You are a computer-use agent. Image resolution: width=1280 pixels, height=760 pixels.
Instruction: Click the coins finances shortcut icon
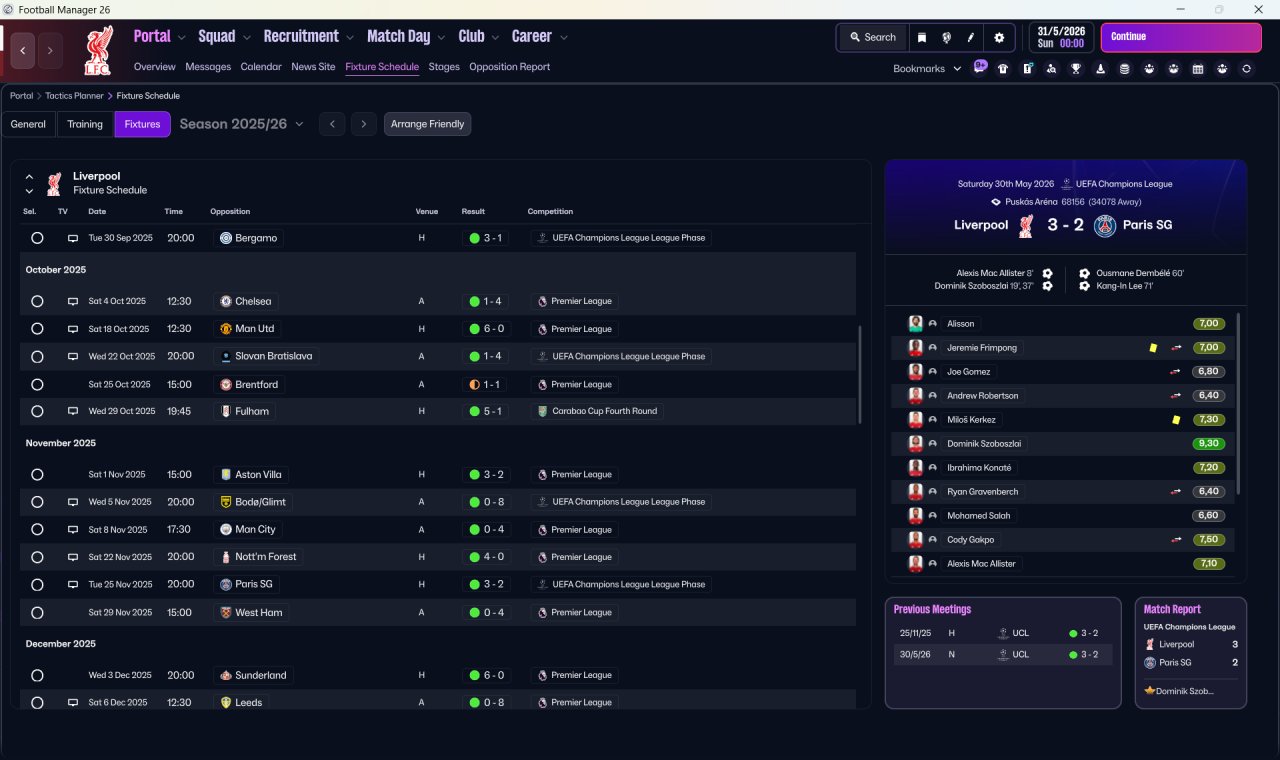1124,69
